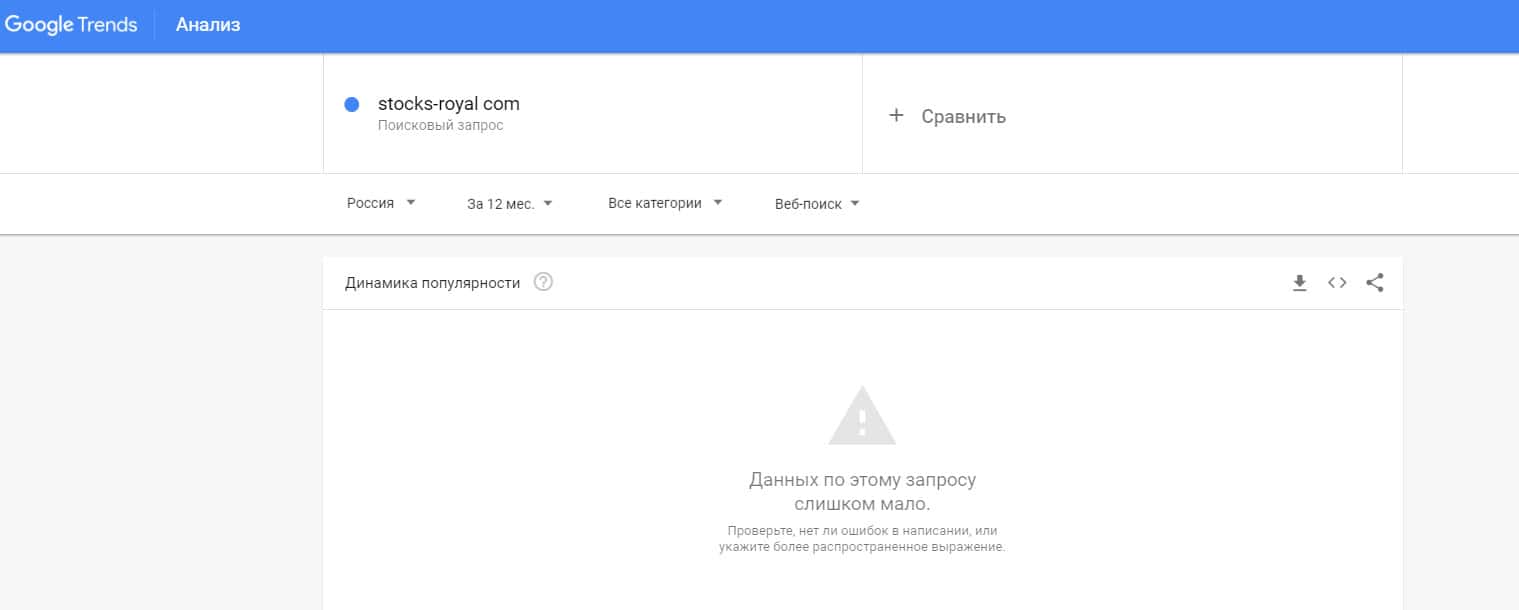This screenshot has height=610, width=1519.
Task: Click the Данных по этому запросу слишком мало message
Action: click(862, 491)
